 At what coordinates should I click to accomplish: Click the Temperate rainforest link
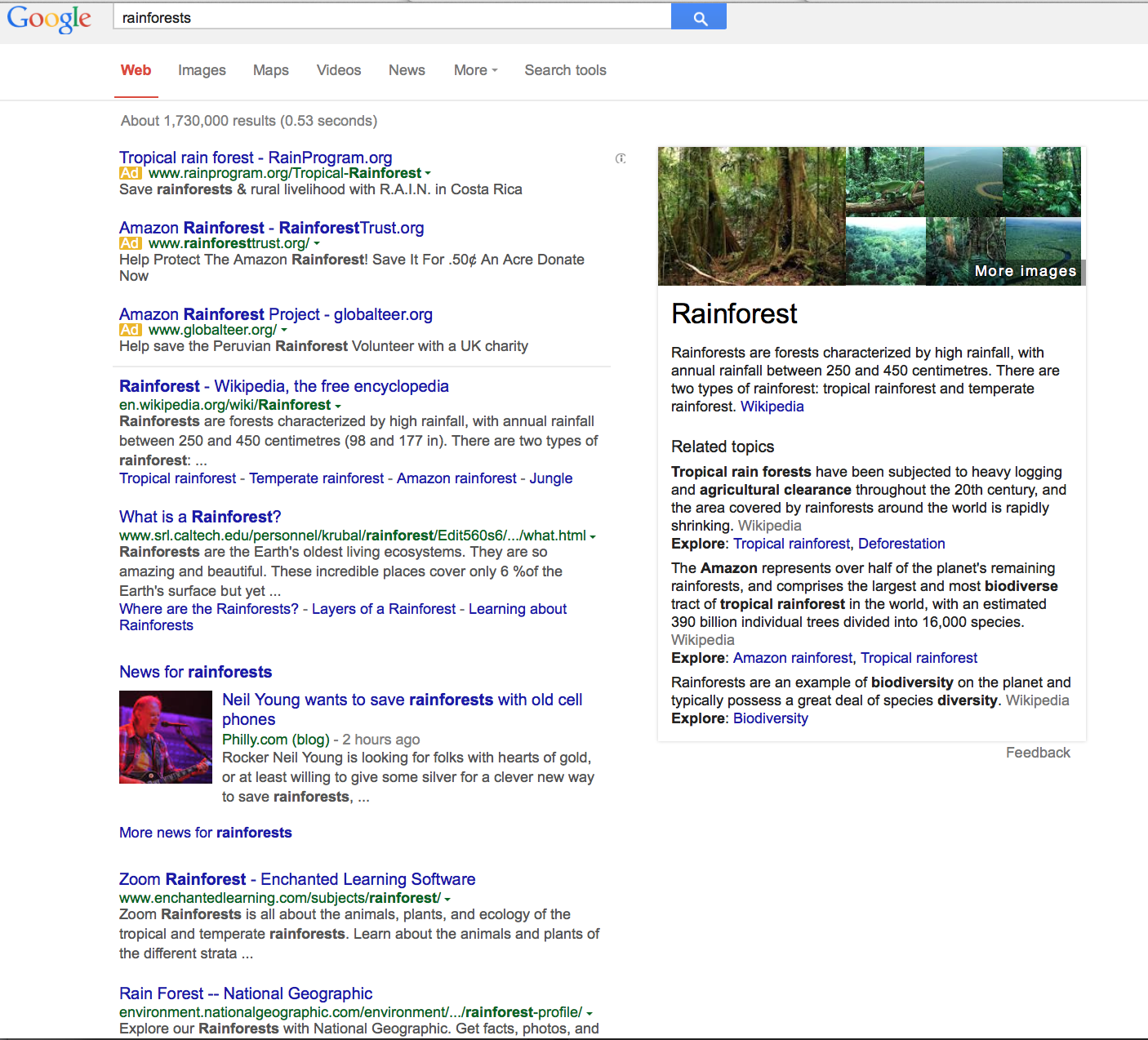click(x=317, y=478)
